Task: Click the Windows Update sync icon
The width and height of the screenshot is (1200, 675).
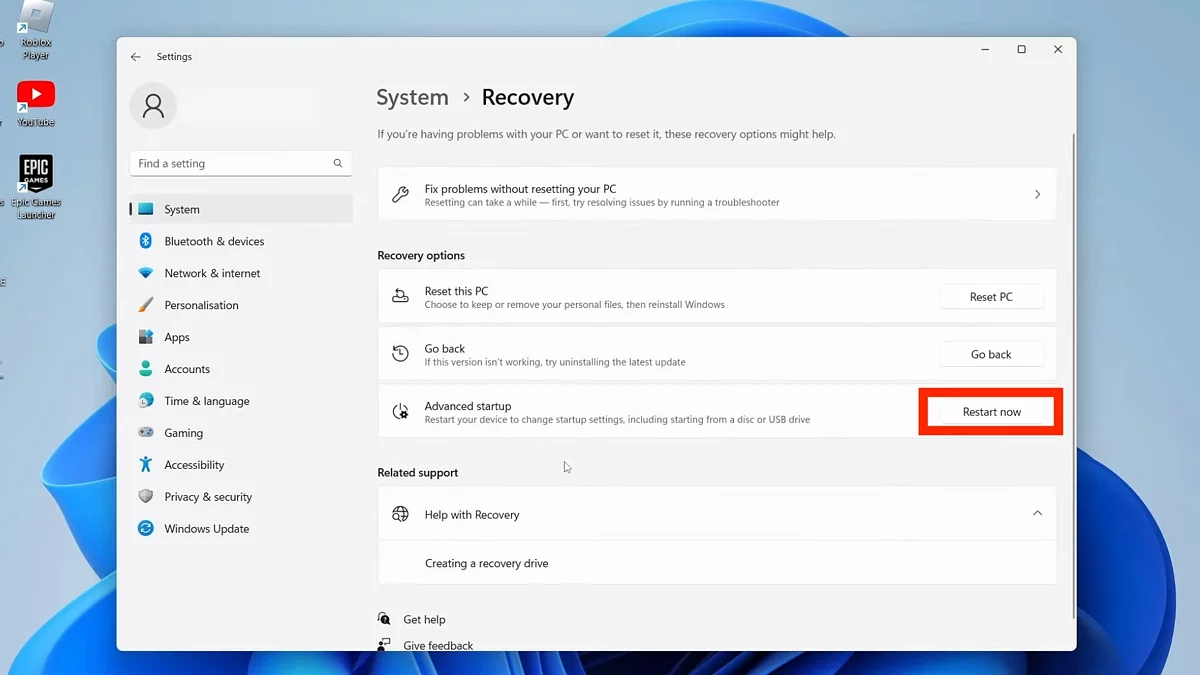Action: tap(145, 529)
